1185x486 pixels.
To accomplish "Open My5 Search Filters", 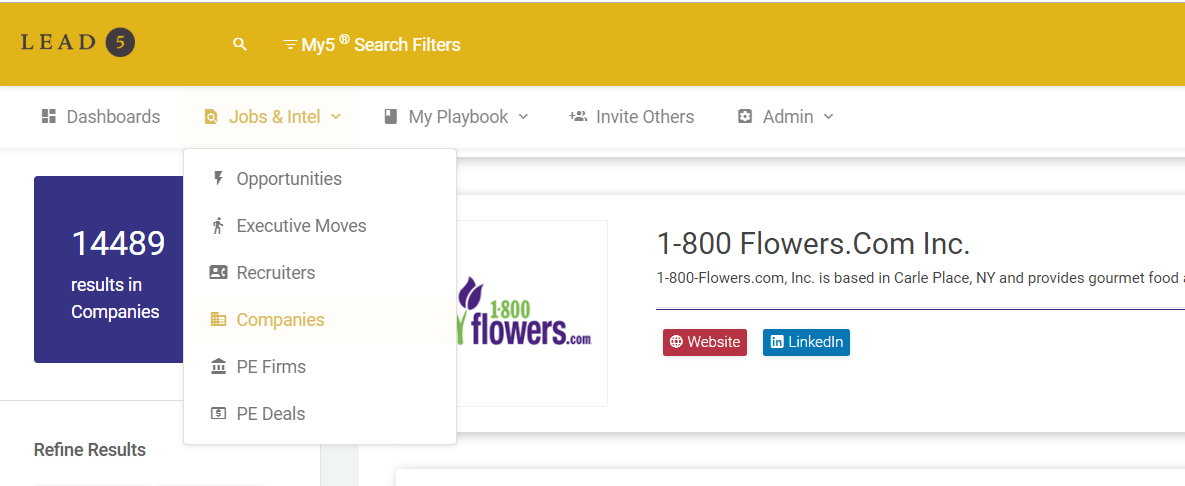I will pyautogui.click(x=371, y=45).
